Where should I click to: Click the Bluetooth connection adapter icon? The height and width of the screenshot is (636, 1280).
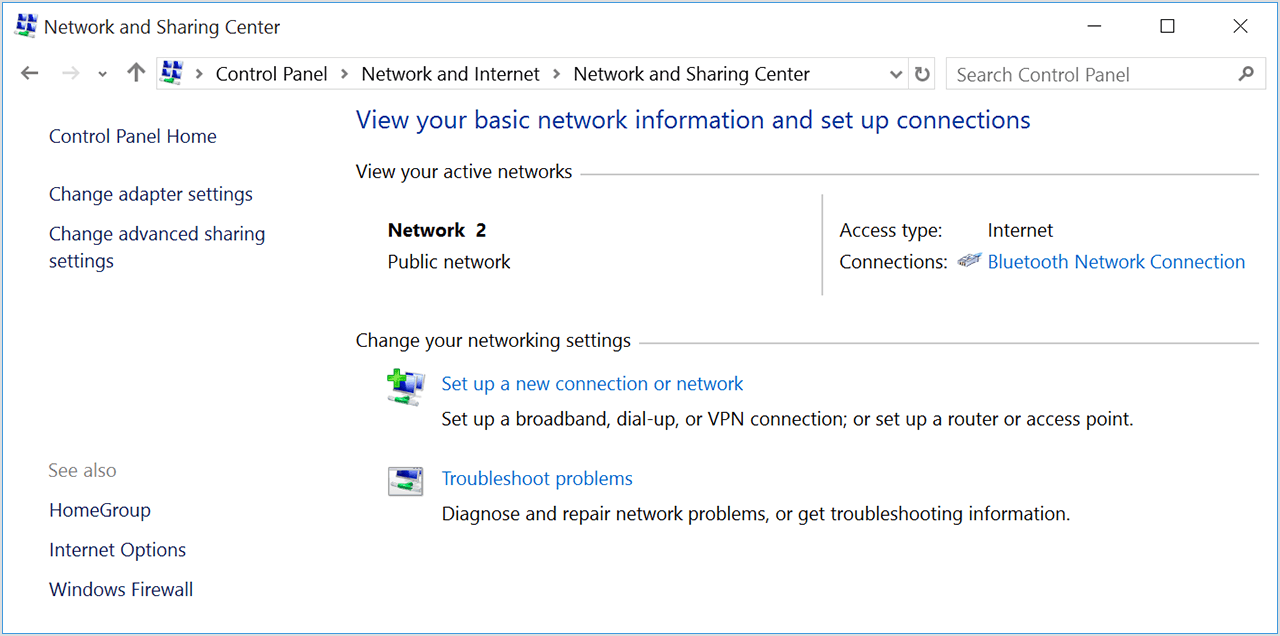pyautogui.click(x=969, y=262)
